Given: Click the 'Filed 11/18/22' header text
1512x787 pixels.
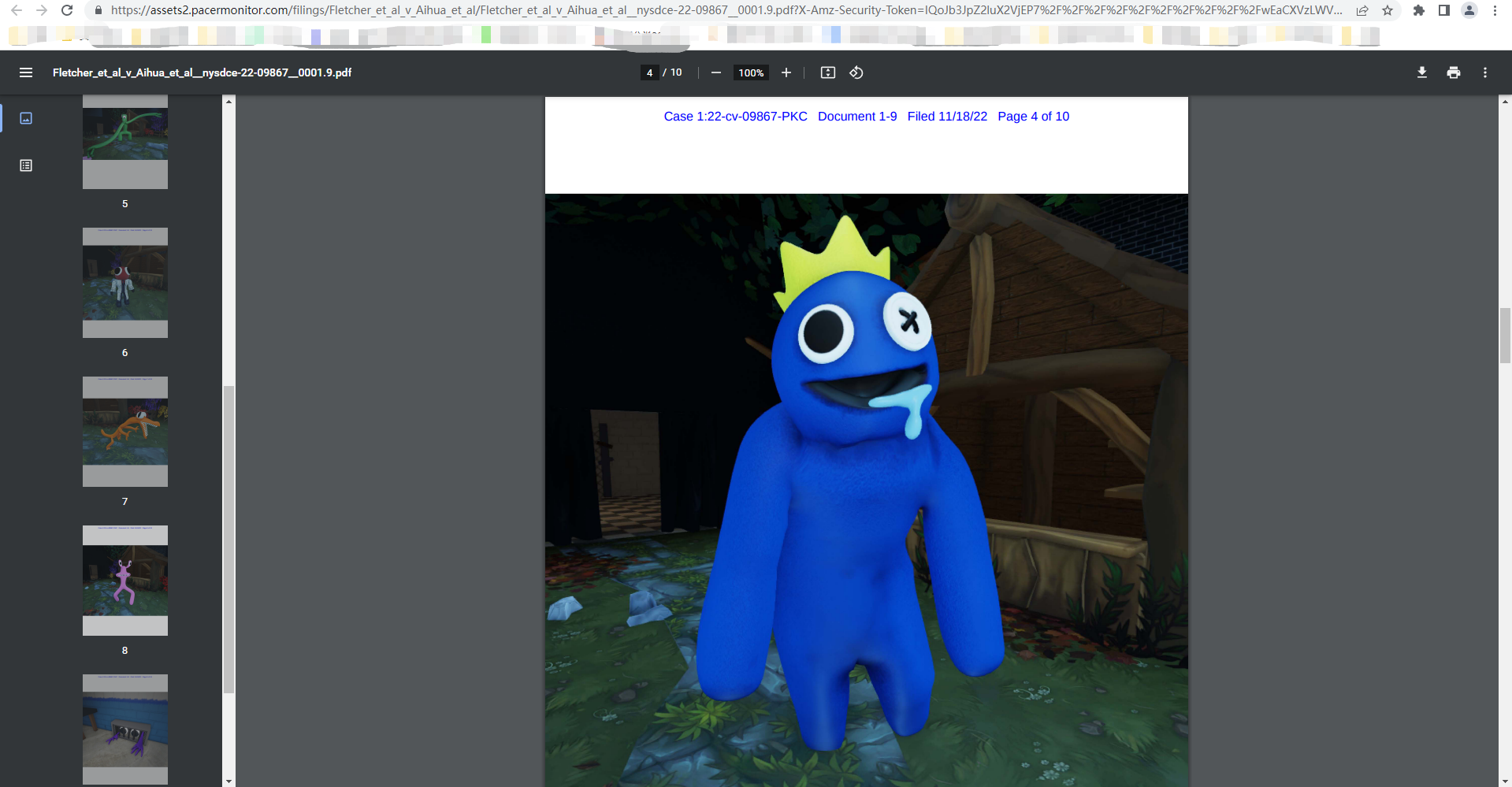Looking at the screenshot, I should pos(947,117).
